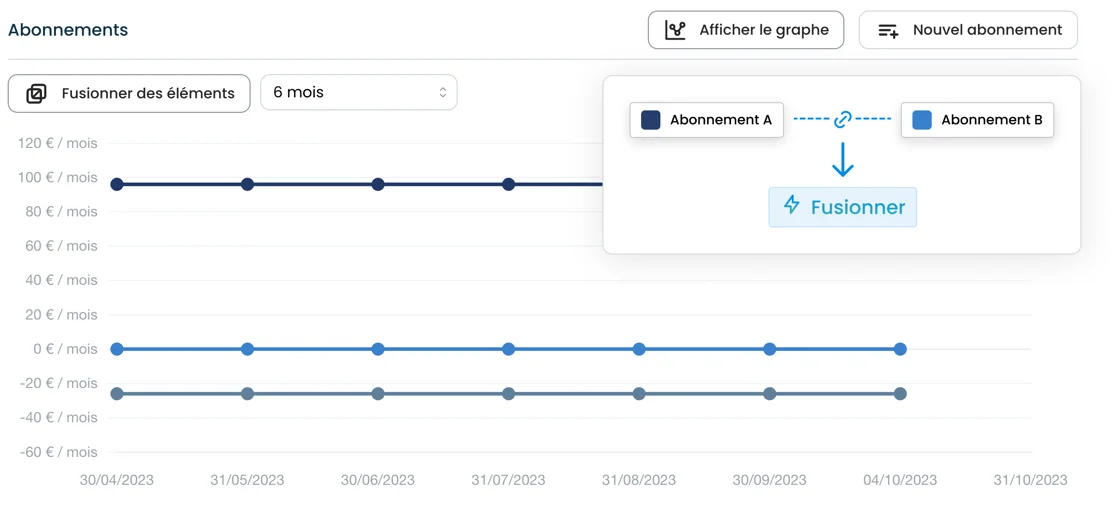Viewport: 1120px width, 508px height.
Task: Click the add-list icon in Nouvel abonnement
Action: pyautogui.click(x=888, y=30)
